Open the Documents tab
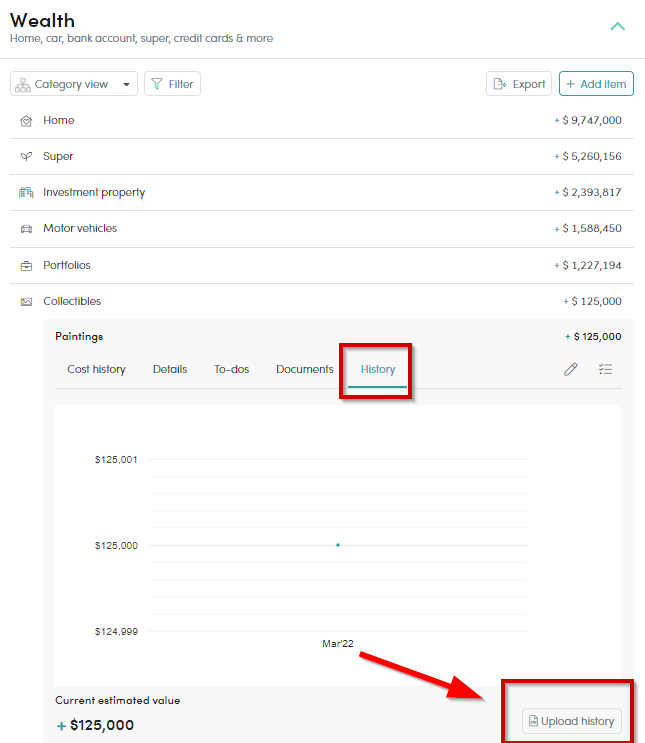 click(x=305, y=369)
